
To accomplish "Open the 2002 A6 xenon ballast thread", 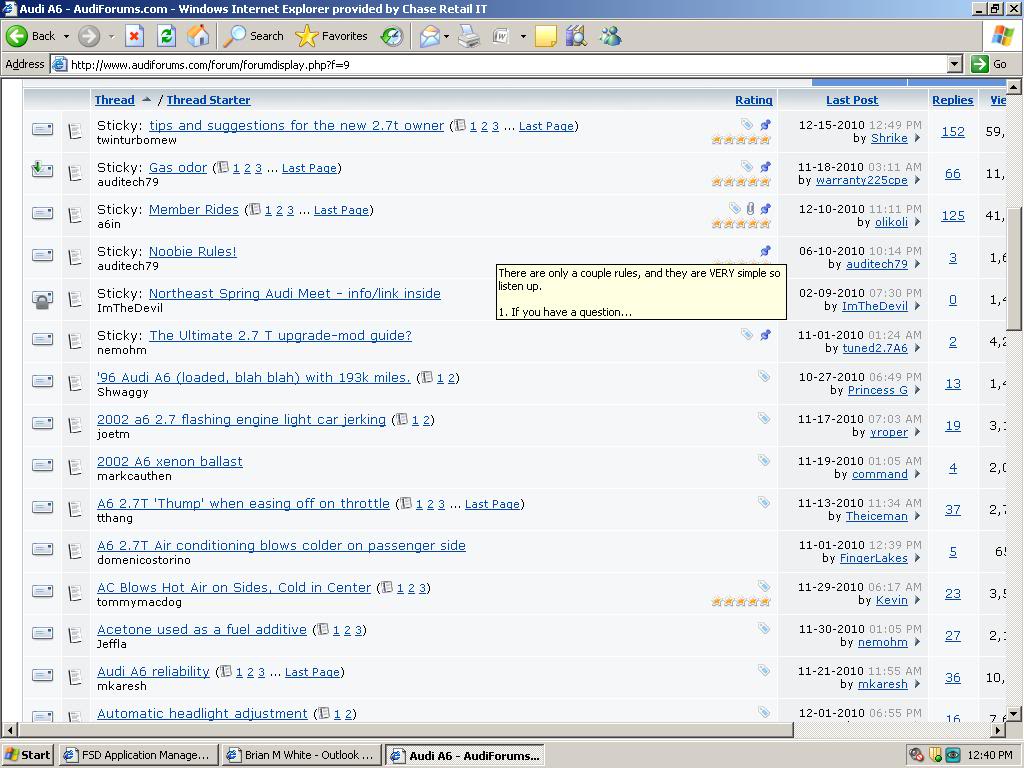I will [x=170, y=461].
